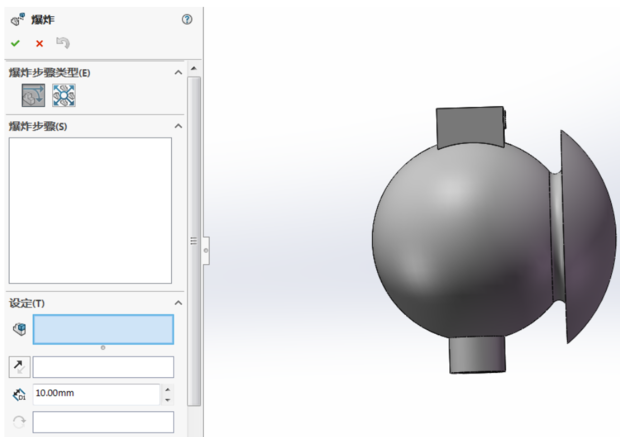Select the top rectangular block on sphere
The height and width of the screenshot is (437, 620).
point(470,127)
